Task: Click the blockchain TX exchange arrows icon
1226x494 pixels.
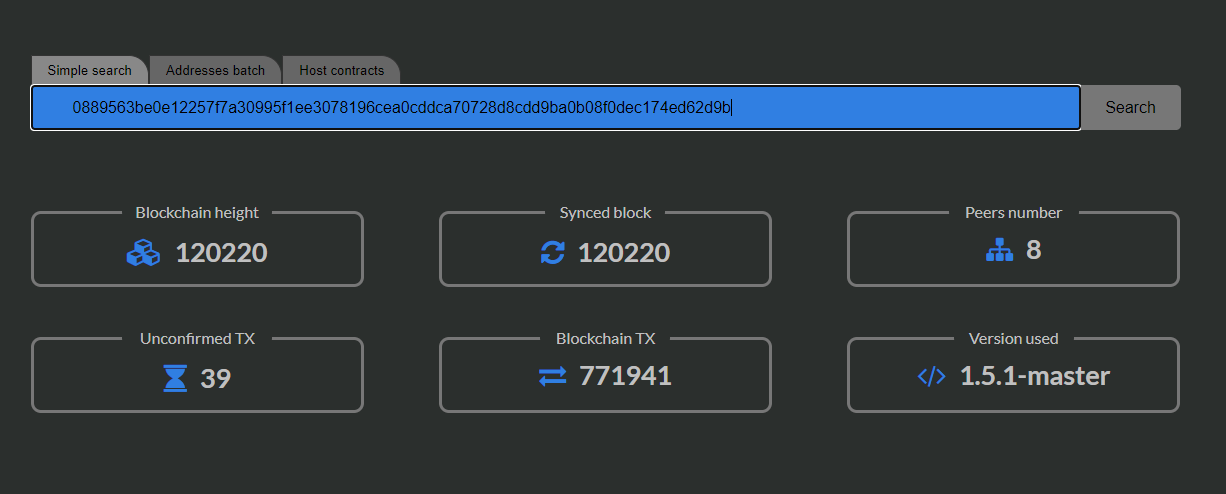Action: point(552,377)
